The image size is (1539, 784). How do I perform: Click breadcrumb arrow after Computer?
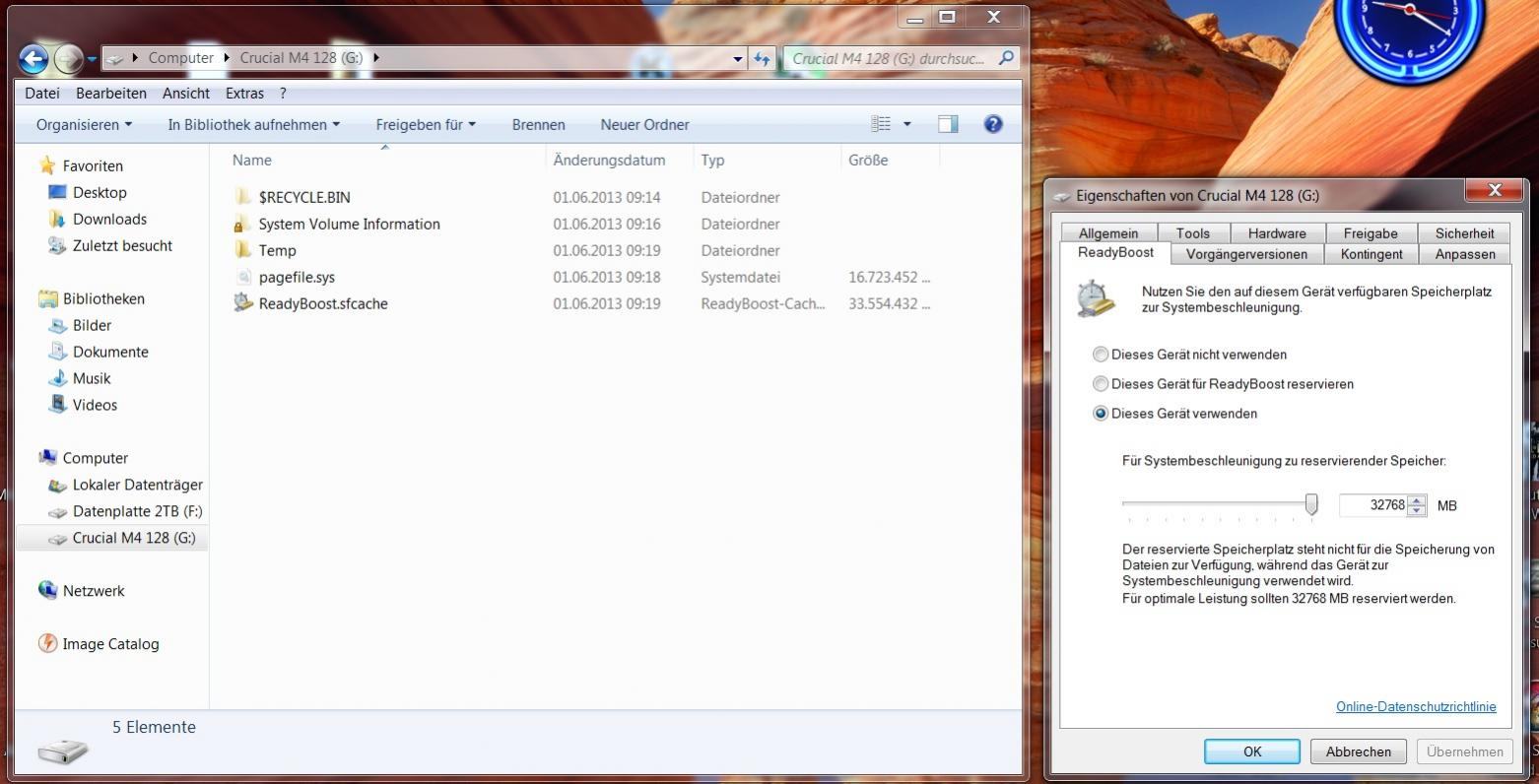click(227, 58)
